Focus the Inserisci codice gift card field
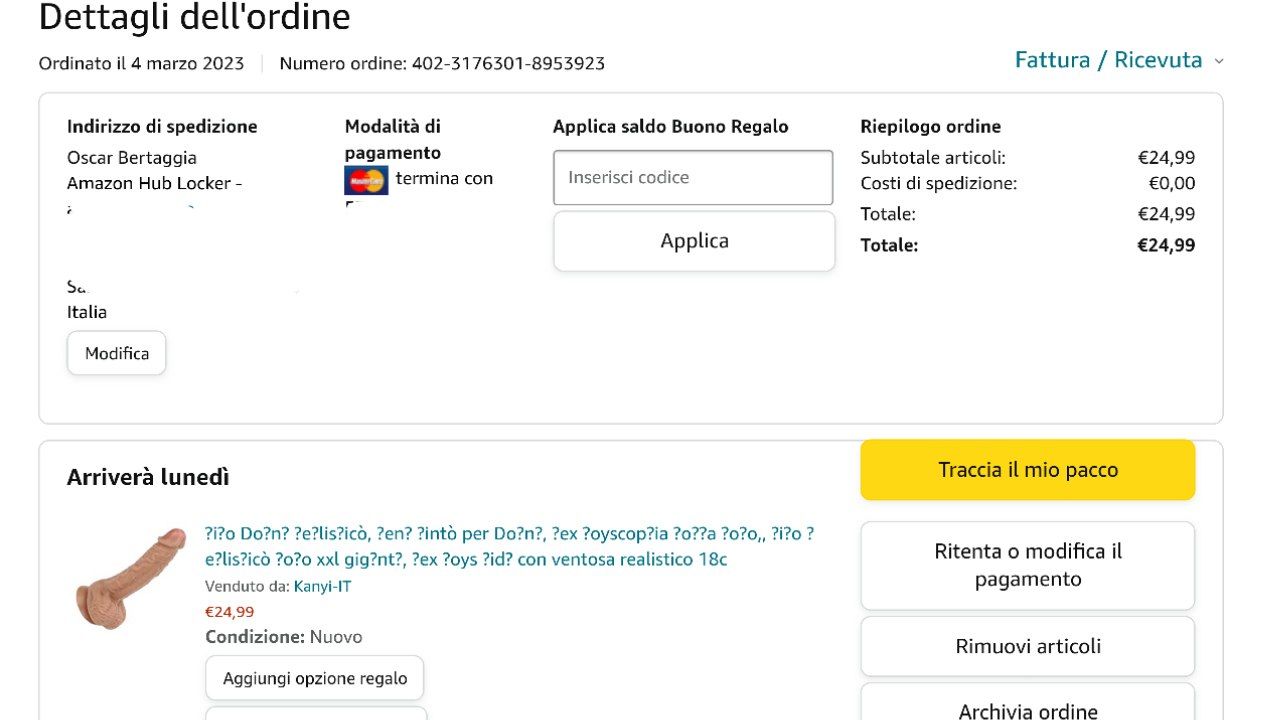Screen dimensions: 1280x720 click(693, 177)
